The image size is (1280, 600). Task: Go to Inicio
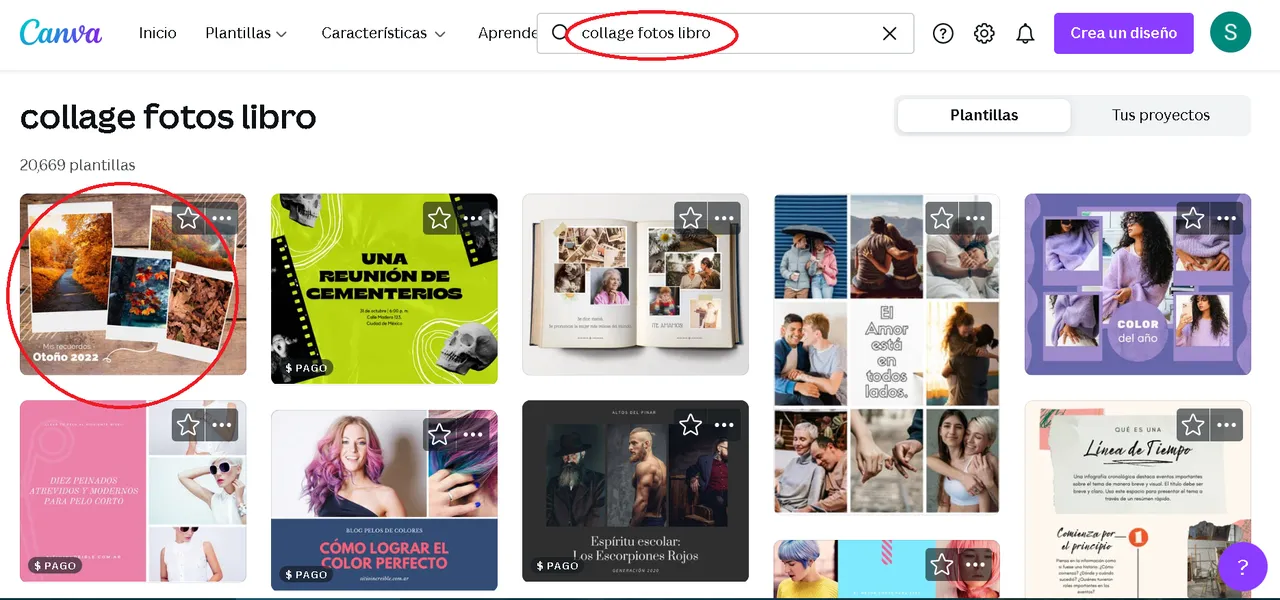pyautogui.click(x=157, y=33)
